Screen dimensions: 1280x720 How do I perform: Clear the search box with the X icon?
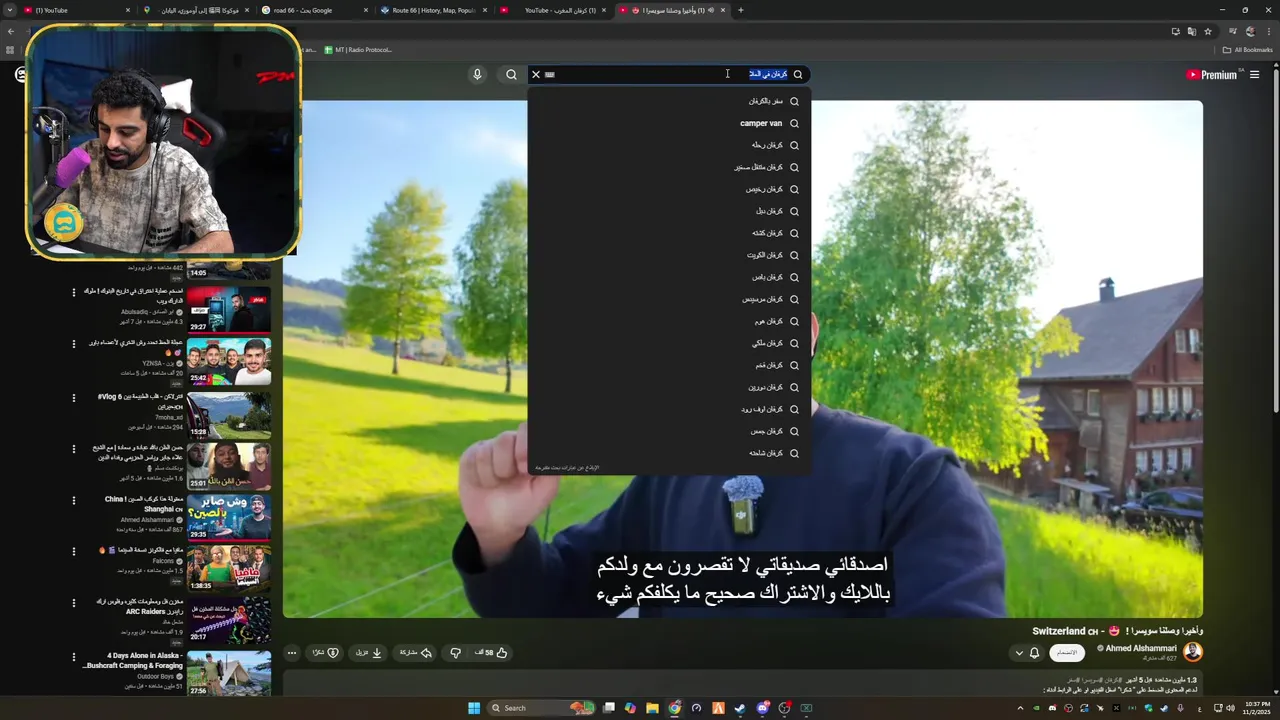pyautogui.click(x=536, y=74)
